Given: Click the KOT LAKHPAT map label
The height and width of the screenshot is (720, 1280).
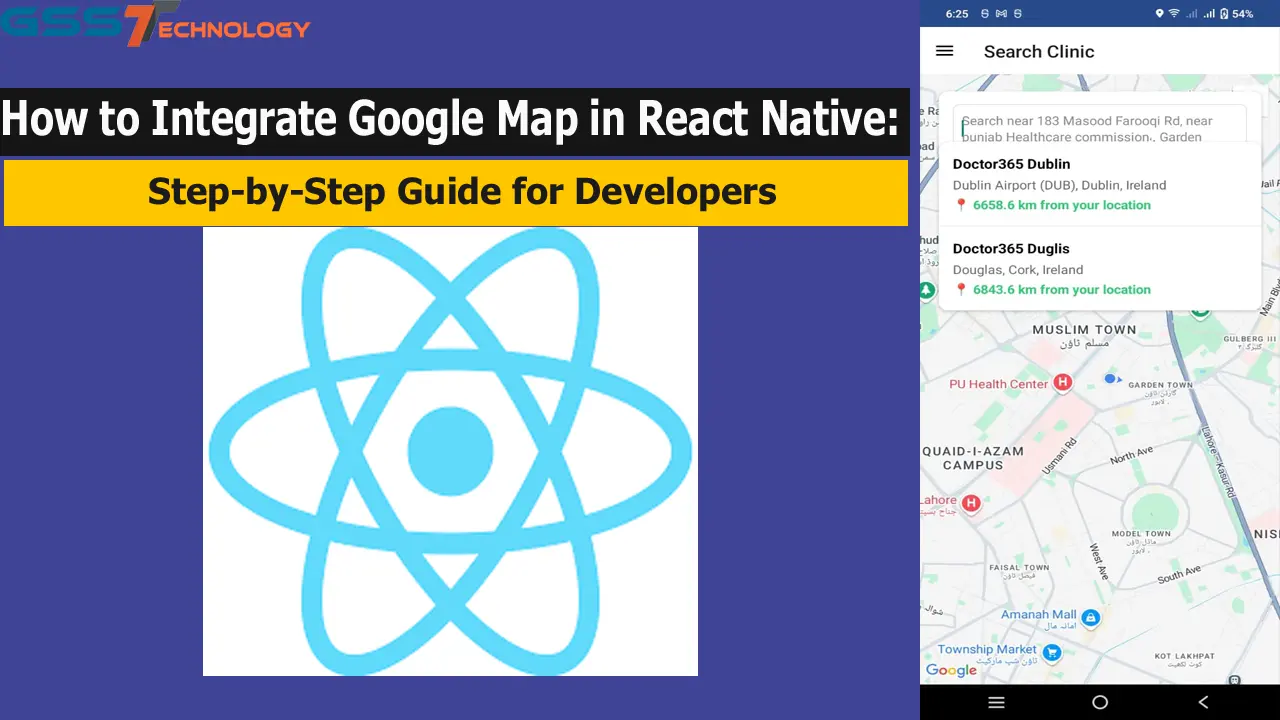Looking at the screenshot, I should click(x=1185, y=657).
